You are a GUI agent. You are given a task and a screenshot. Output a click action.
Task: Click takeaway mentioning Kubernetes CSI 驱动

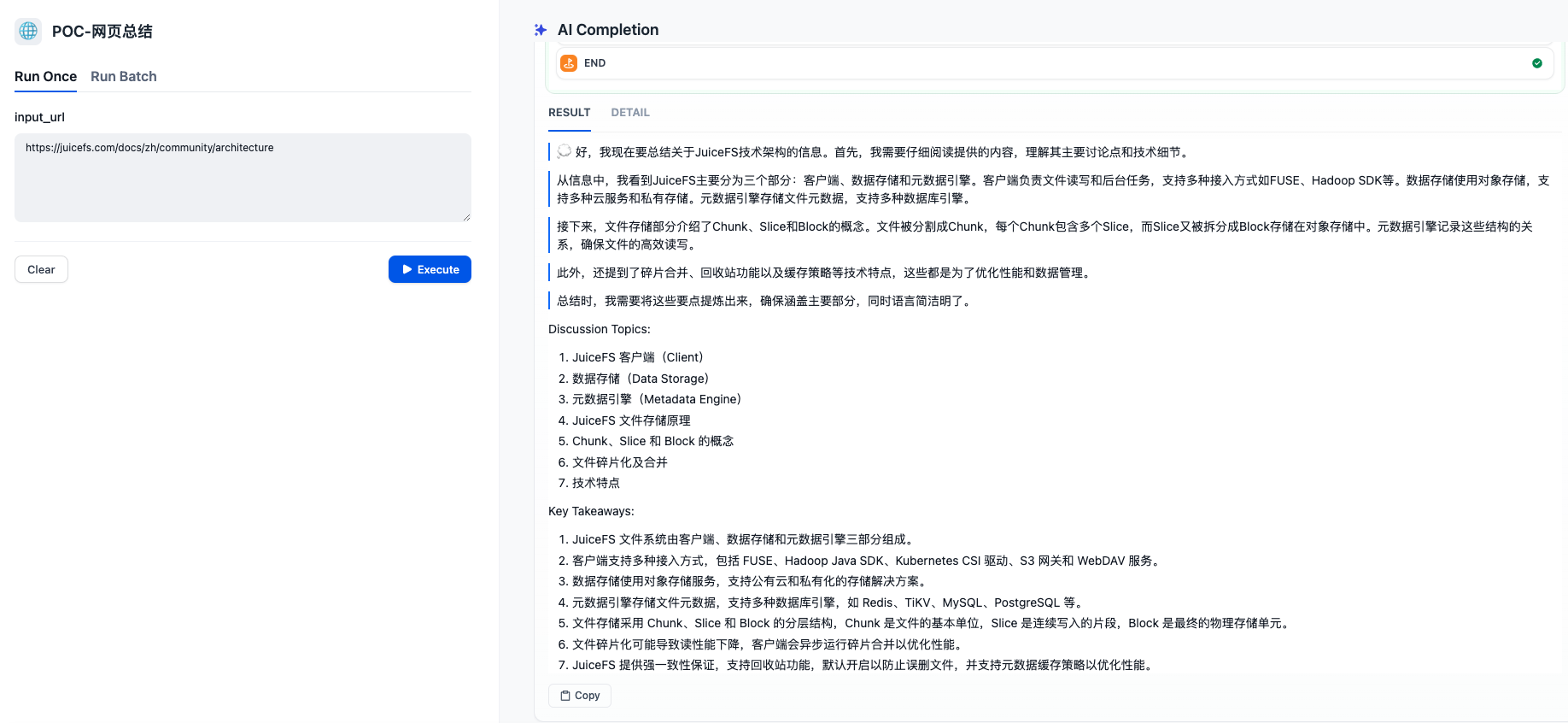coord(869,561)
